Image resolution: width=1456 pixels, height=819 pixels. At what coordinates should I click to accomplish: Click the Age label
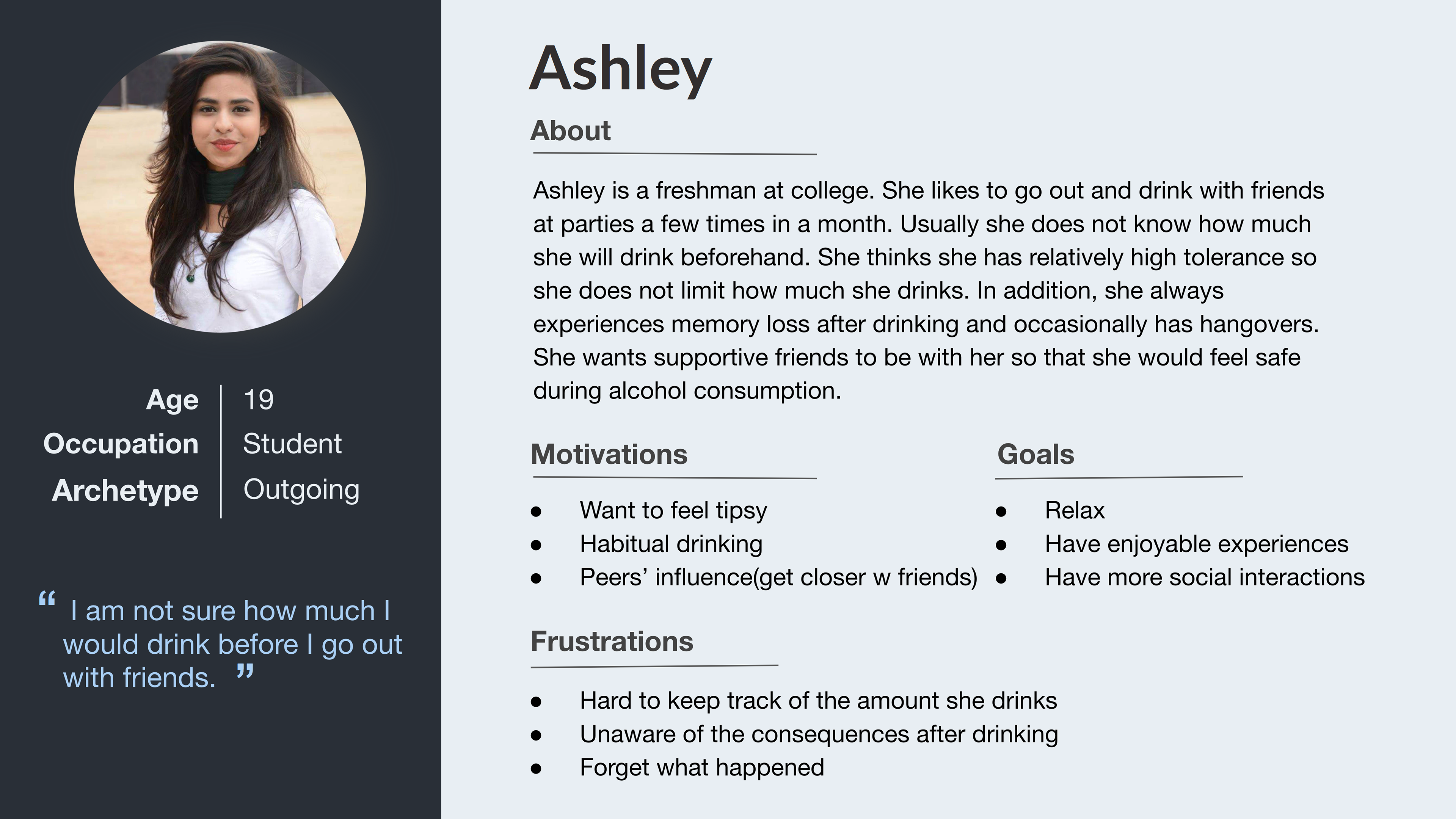pos(173,400)
